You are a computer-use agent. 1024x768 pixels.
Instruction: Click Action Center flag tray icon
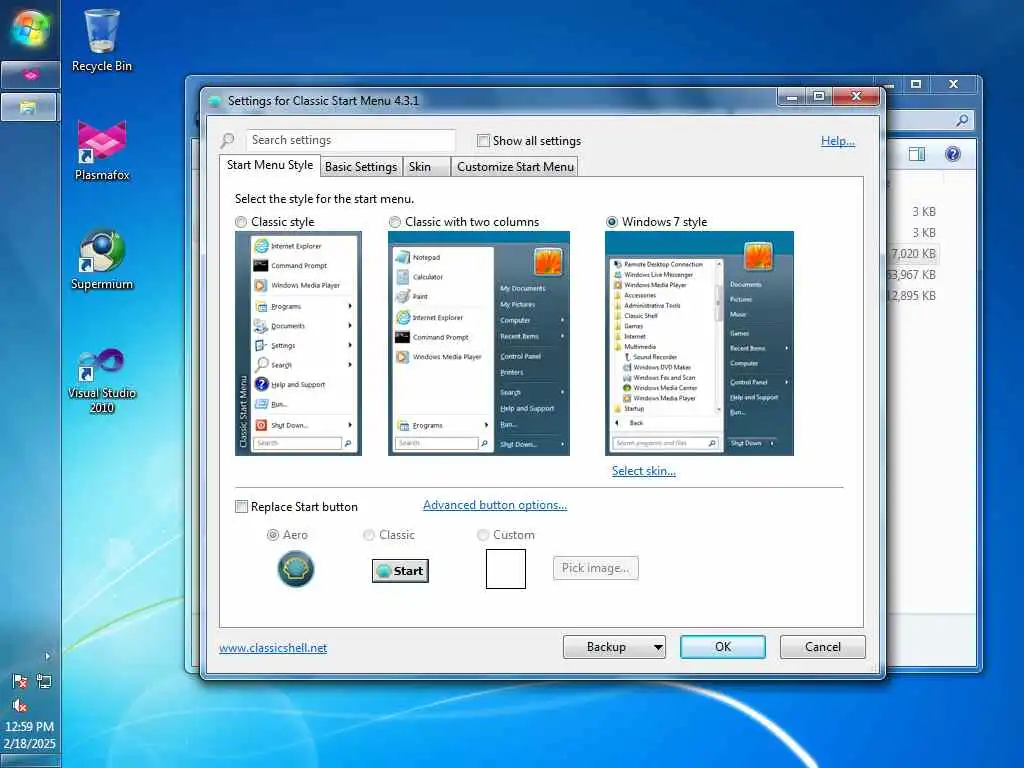pyautogui.click(x=20, y=682)
